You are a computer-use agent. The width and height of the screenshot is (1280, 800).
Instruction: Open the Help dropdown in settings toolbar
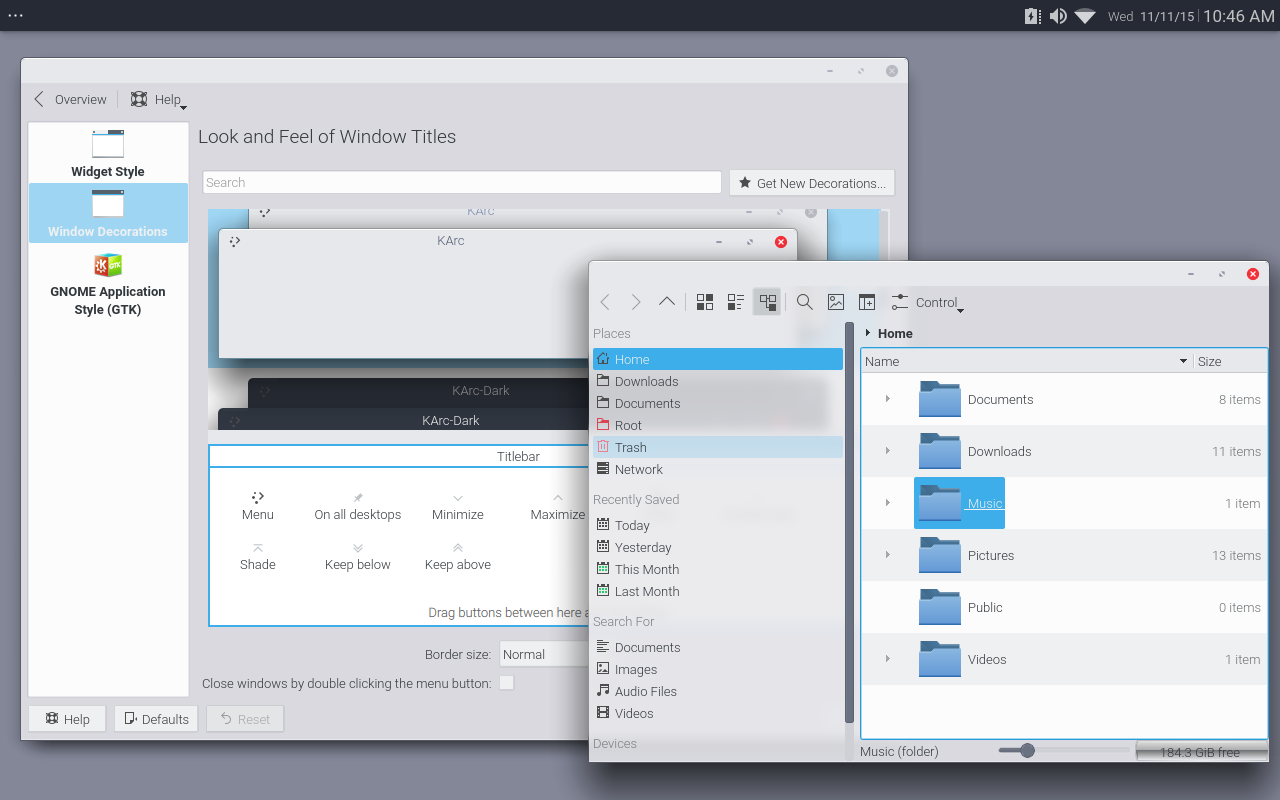[158, 99]
